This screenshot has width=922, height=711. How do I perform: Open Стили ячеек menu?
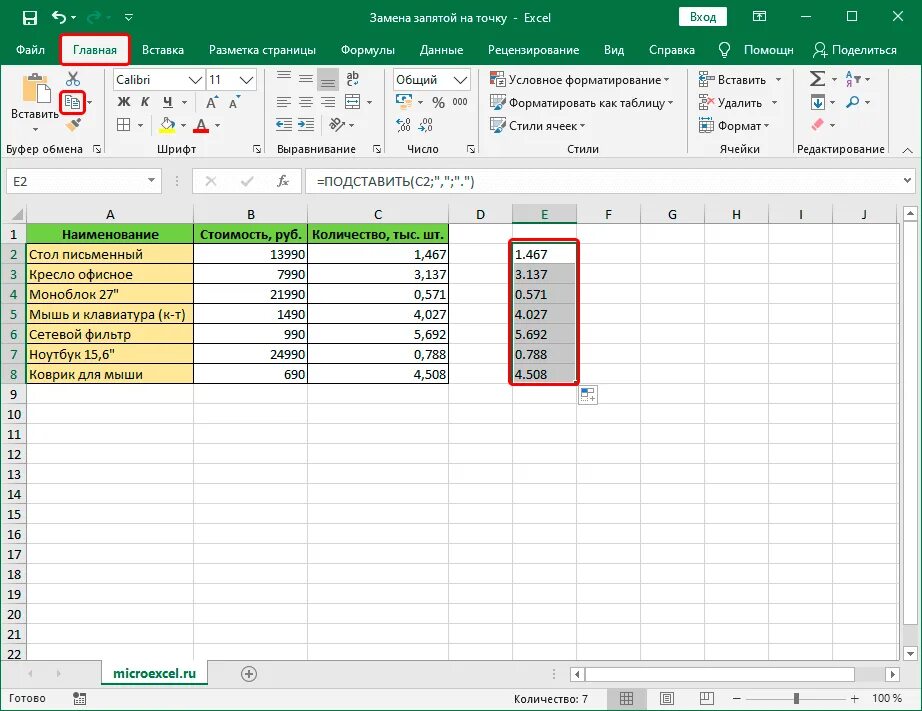coord(537,125)
